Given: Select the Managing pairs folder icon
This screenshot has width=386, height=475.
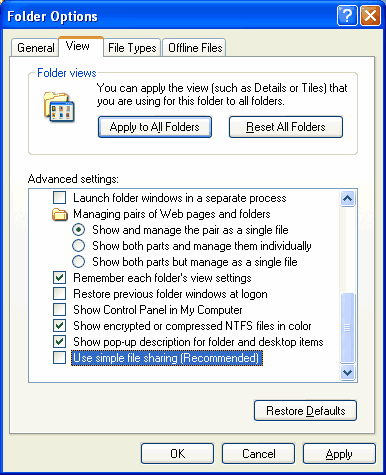Looking at the screenshot, I should [x=60, y=214].
